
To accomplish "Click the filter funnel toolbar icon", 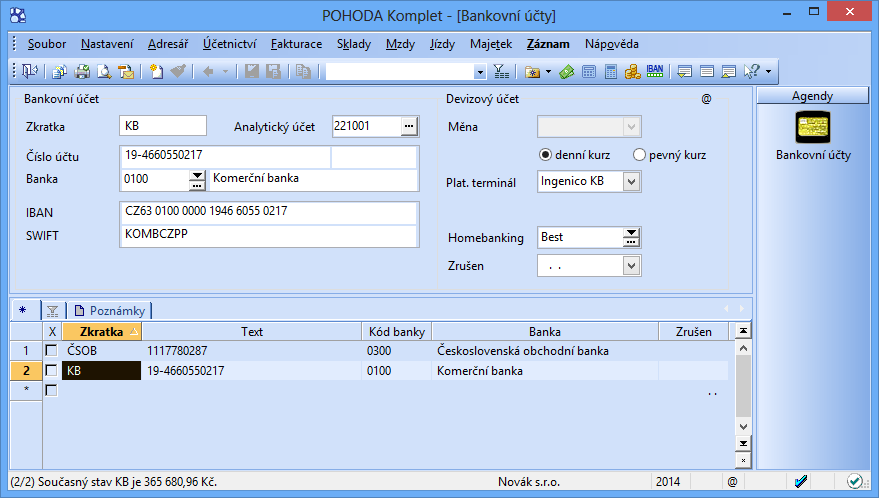I will tap(501, 71).
